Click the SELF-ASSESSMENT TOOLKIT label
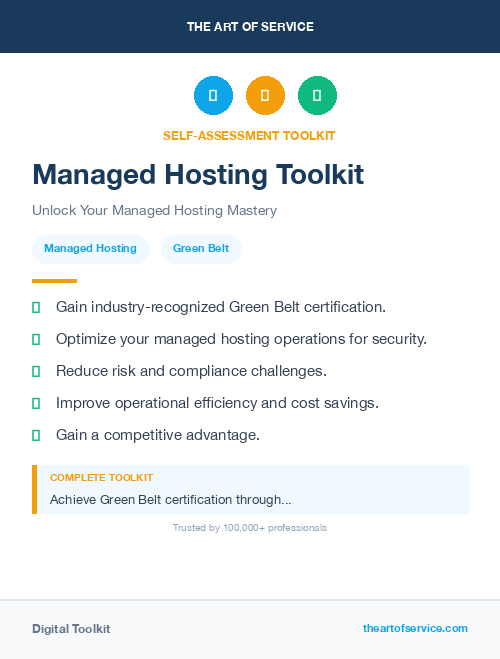Screen dimensions: 500x659 249,136
